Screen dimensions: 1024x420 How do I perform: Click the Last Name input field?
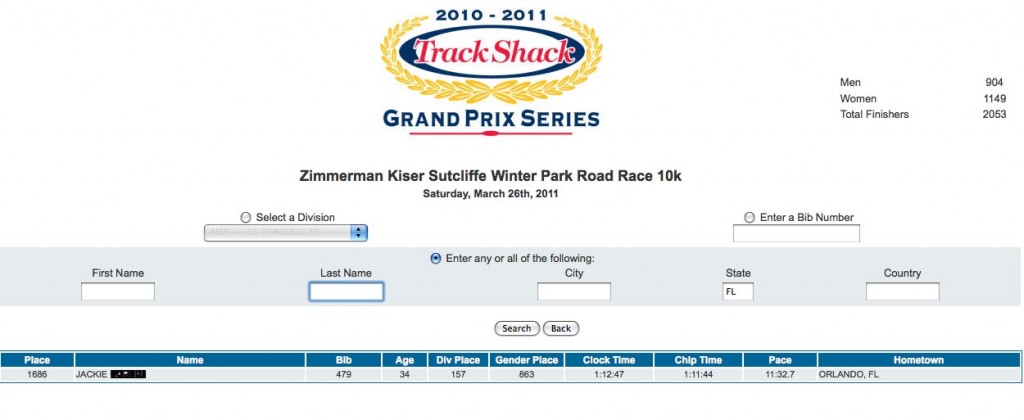point(346,291)
